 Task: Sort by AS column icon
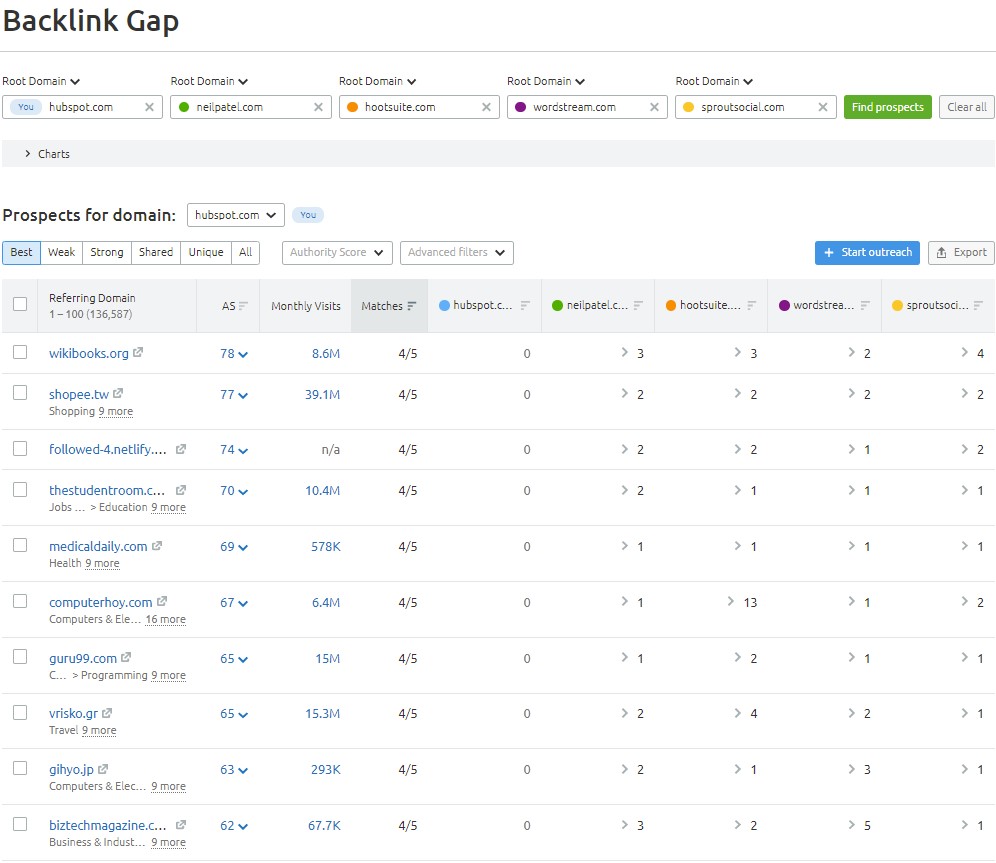click(243, 305)
